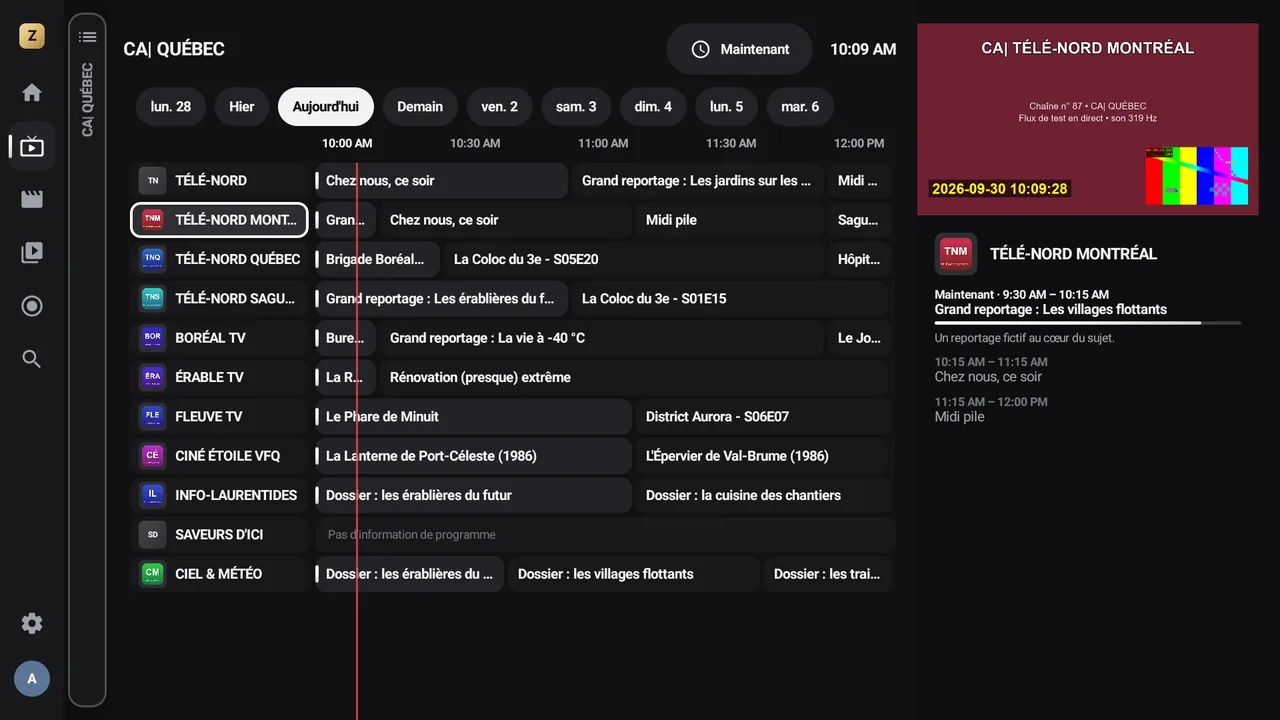Viewport: 1280px width, 720px height.
Task: Open Search from the sidebar
Action: (x=32, y=359)
